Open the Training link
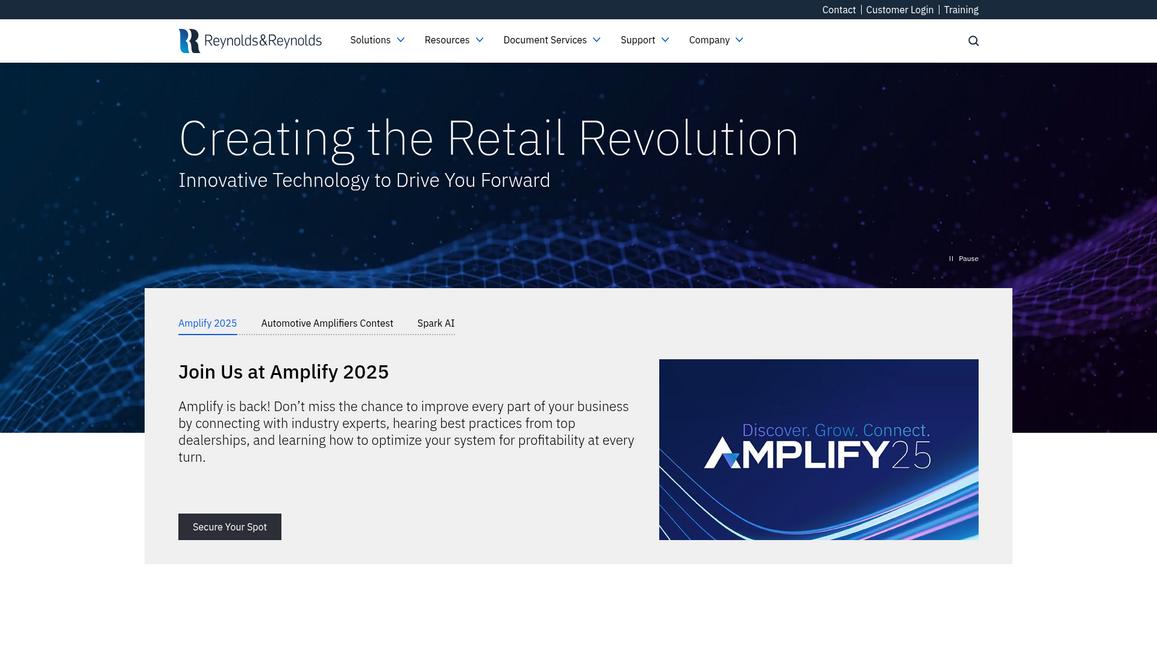 [961, 10]
